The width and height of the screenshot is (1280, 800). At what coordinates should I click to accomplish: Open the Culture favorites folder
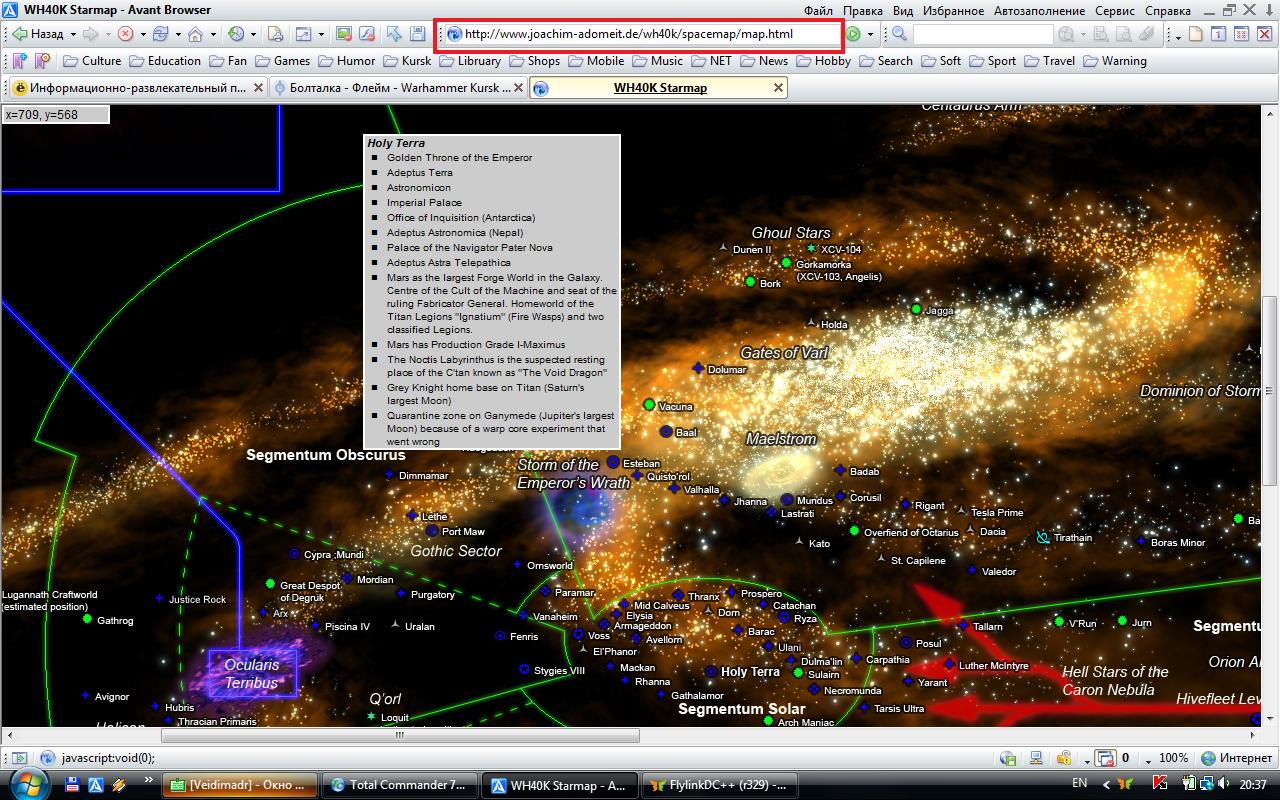coord(92,61)
